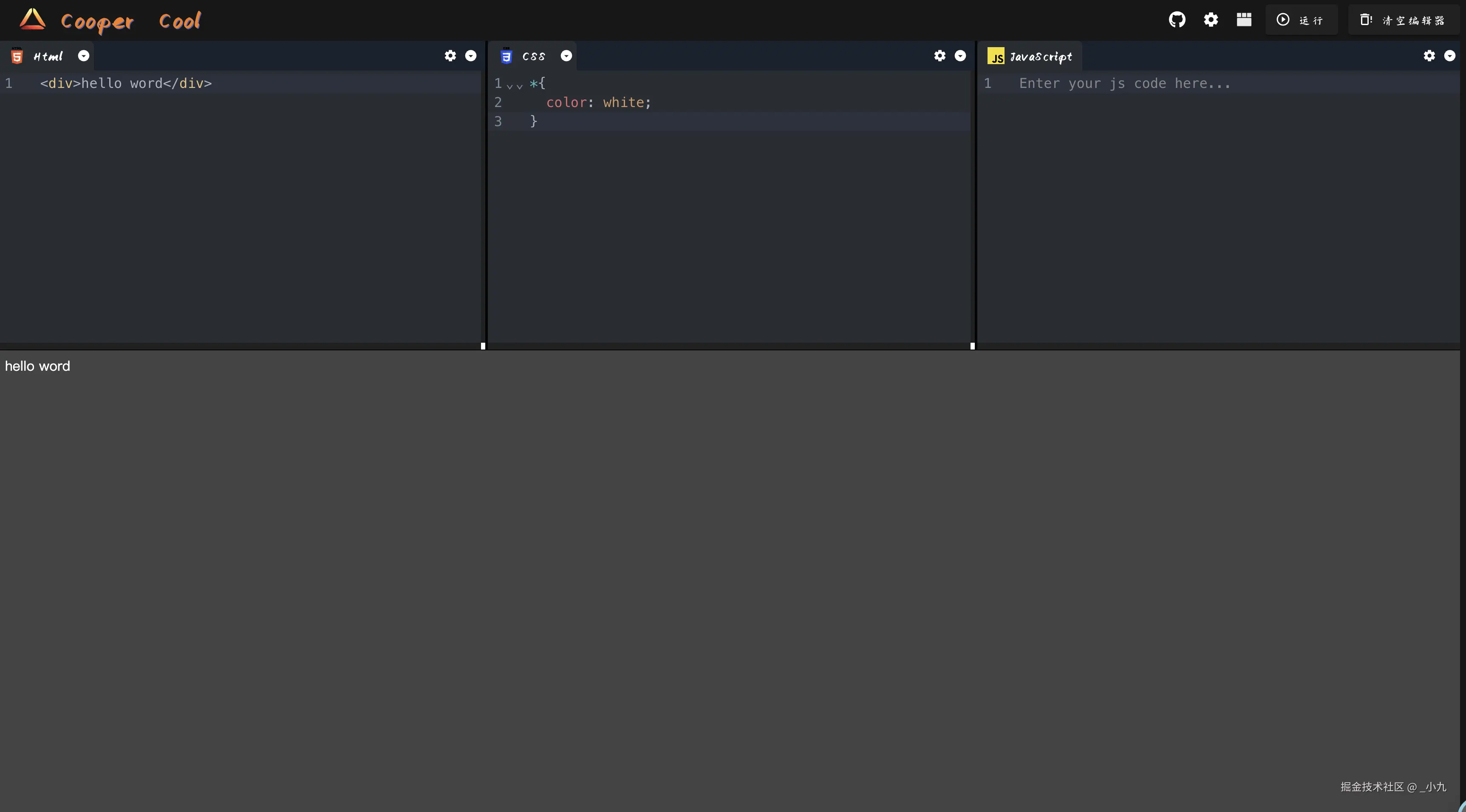1466x812 pixels.
Task: Open the GitHub repository icon
Action: [x=1177, y=20]
